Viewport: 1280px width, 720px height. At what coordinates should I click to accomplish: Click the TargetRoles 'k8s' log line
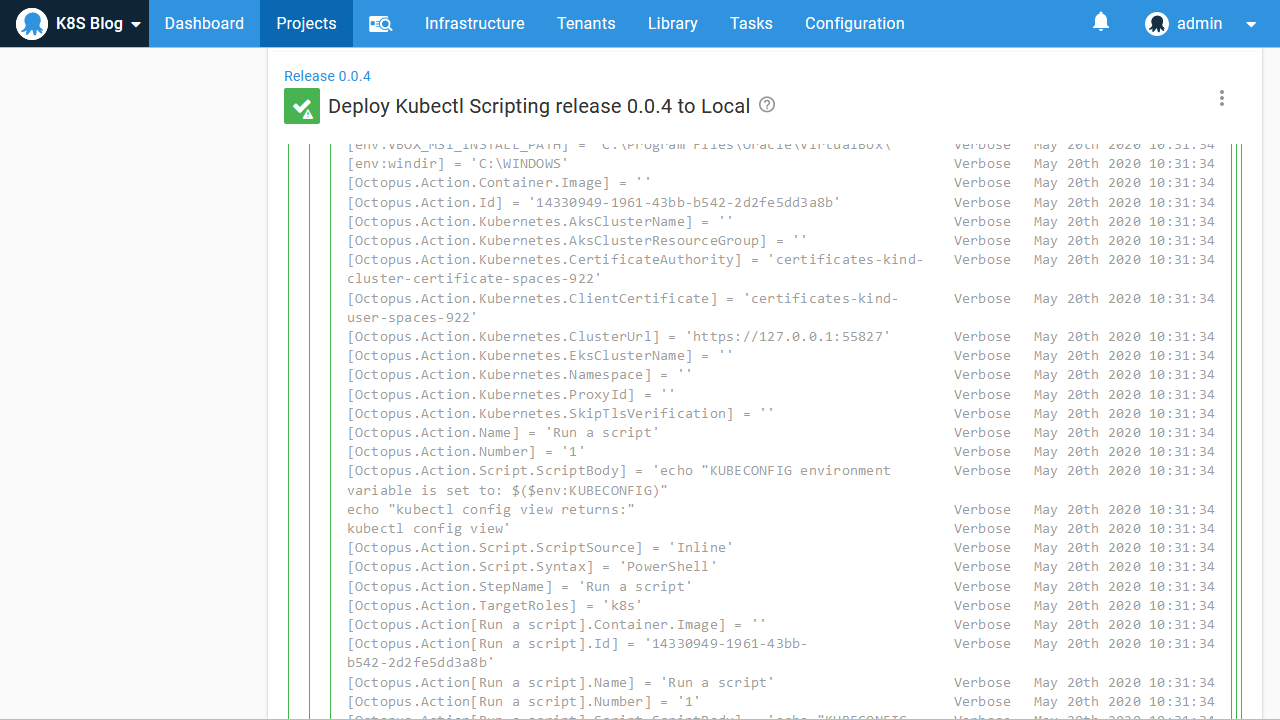(494, 606)
